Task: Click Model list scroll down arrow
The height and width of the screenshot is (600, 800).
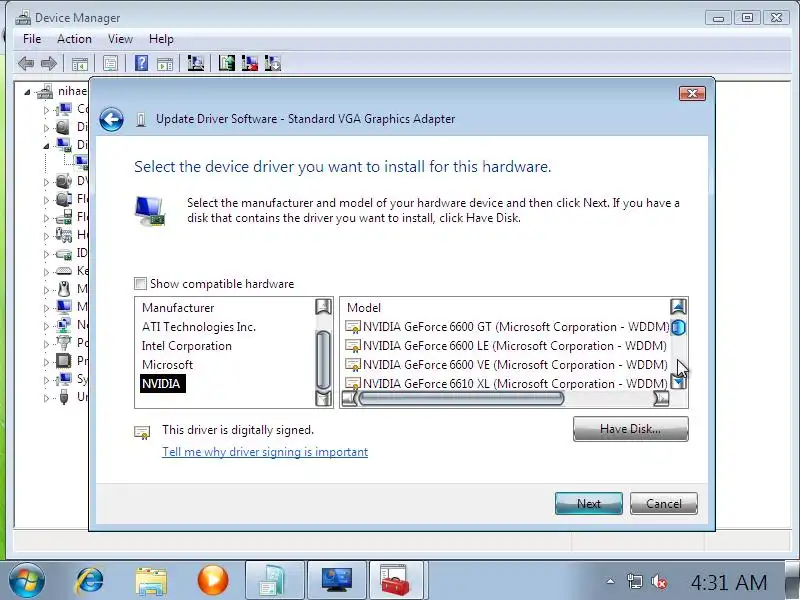Action: 678,381
